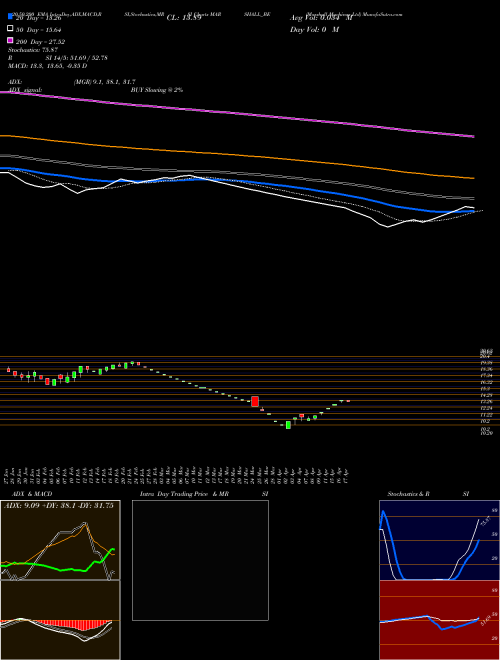Image resolution: width=500 pixels, height=660 pixels.
Task: Click the 'SI 14/3: 51.69 / 52.78' value
Action: point(77,58)
